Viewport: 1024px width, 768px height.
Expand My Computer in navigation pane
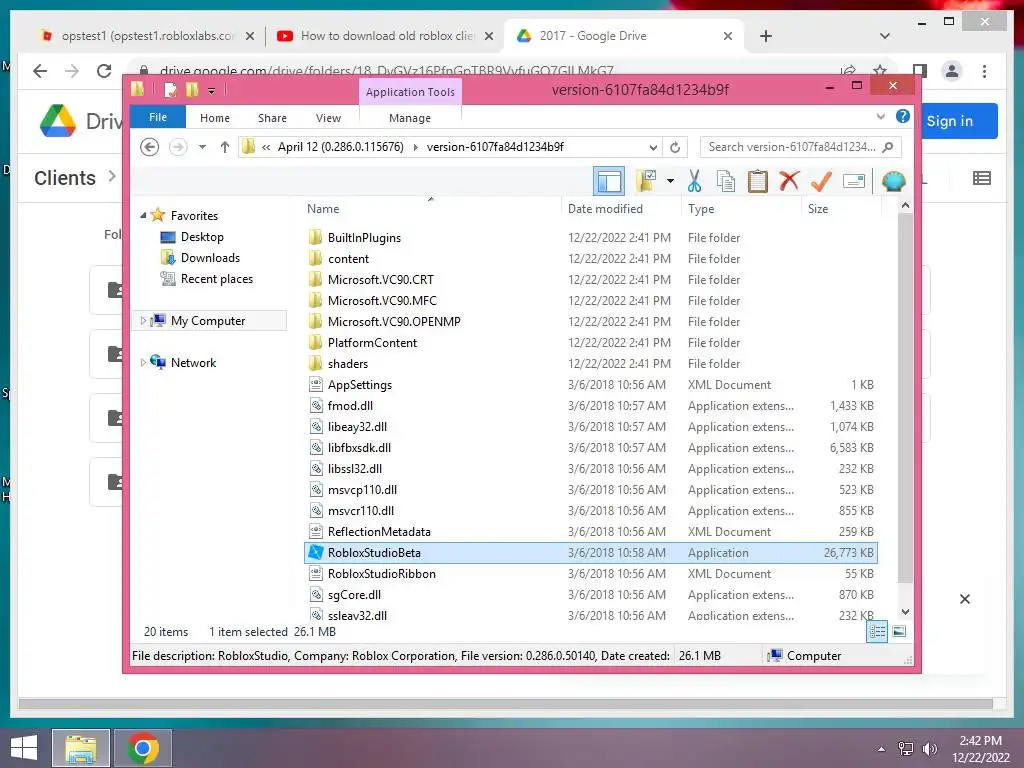pos(143,321)
